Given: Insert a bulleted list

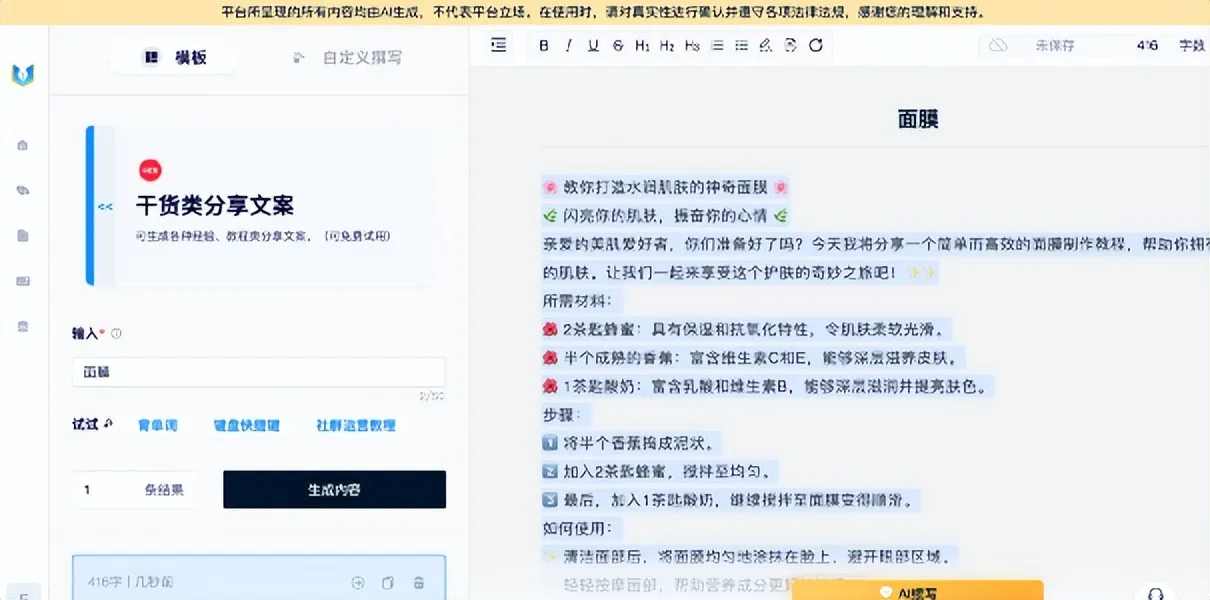Looking at the screenshot, I should (741, 45).
